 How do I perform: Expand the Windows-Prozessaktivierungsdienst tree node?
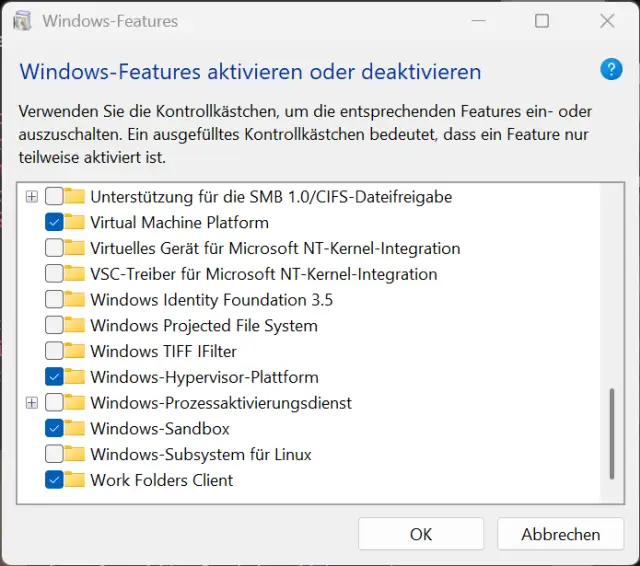click(32, 403)
